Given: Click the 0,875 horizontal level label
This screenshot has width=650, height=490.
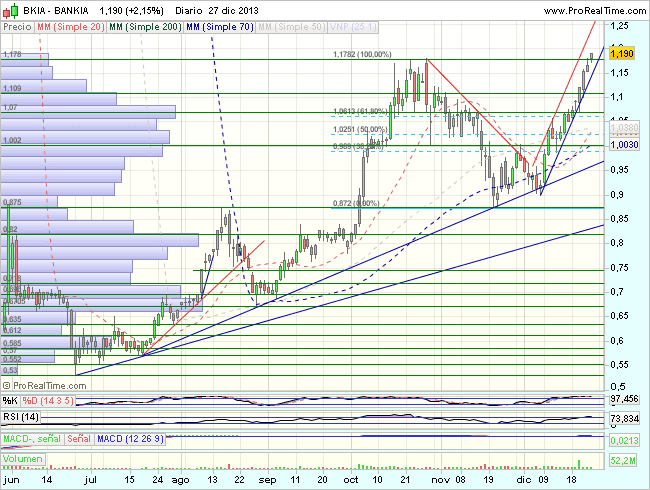Looking at the screenshot, I should pos(12,202).
